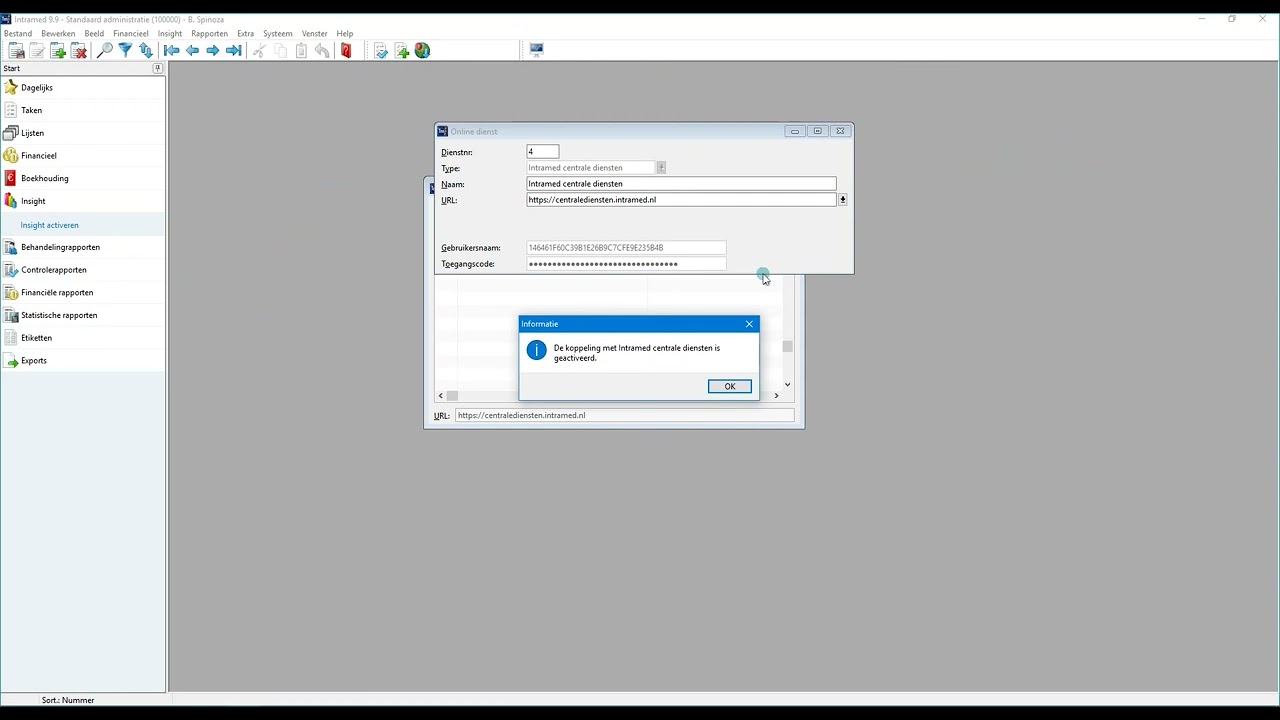Viewport: 1280px width, 720px height.
Task: Click the blue filter funnel icon
Action: [125, 51]
